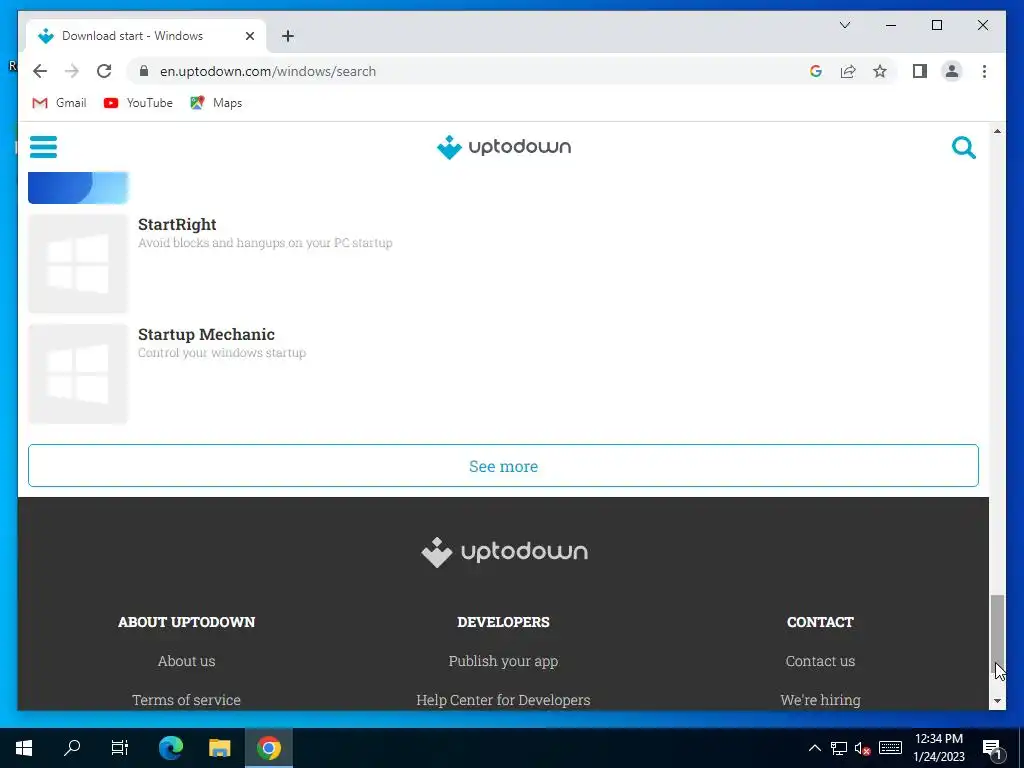Viewport: 1024px width, 768px height.
Task: Launch Microsoft Edge from the taskbar
Action: pyautogui.click(x=170, y=748)
